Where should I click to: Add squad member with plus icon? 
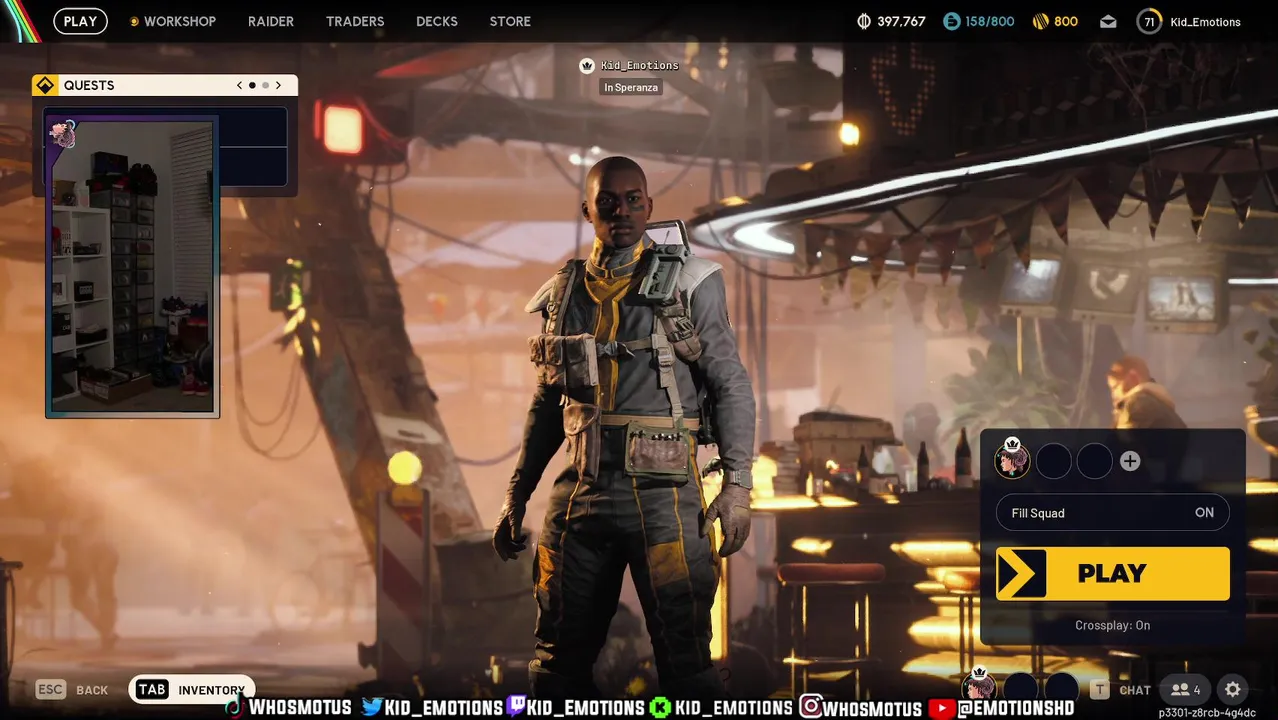pos(1130,461)
